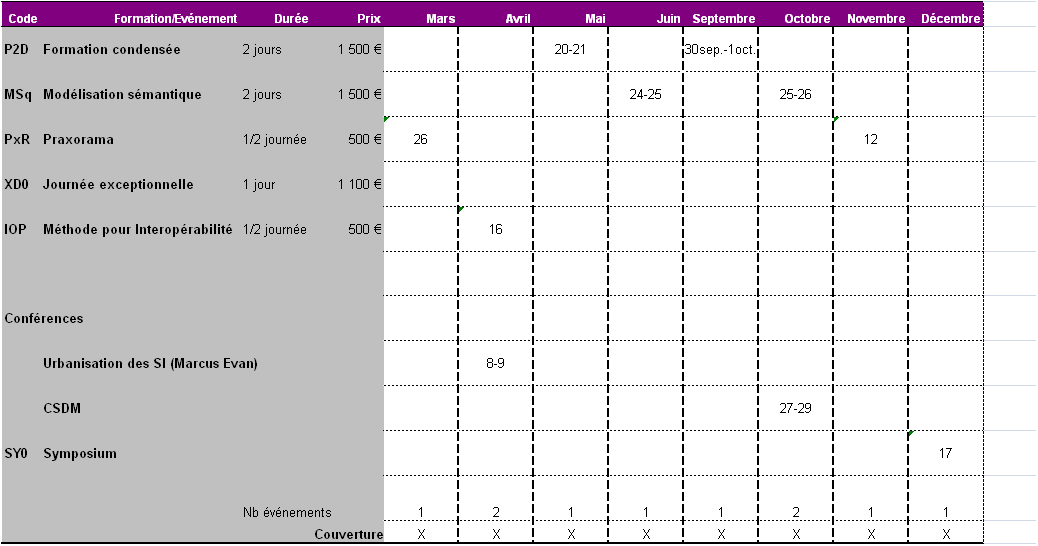This screenshot has height=546, width=1038.
Task: Click the CSDM conference cell
Action: coord(62,409)
